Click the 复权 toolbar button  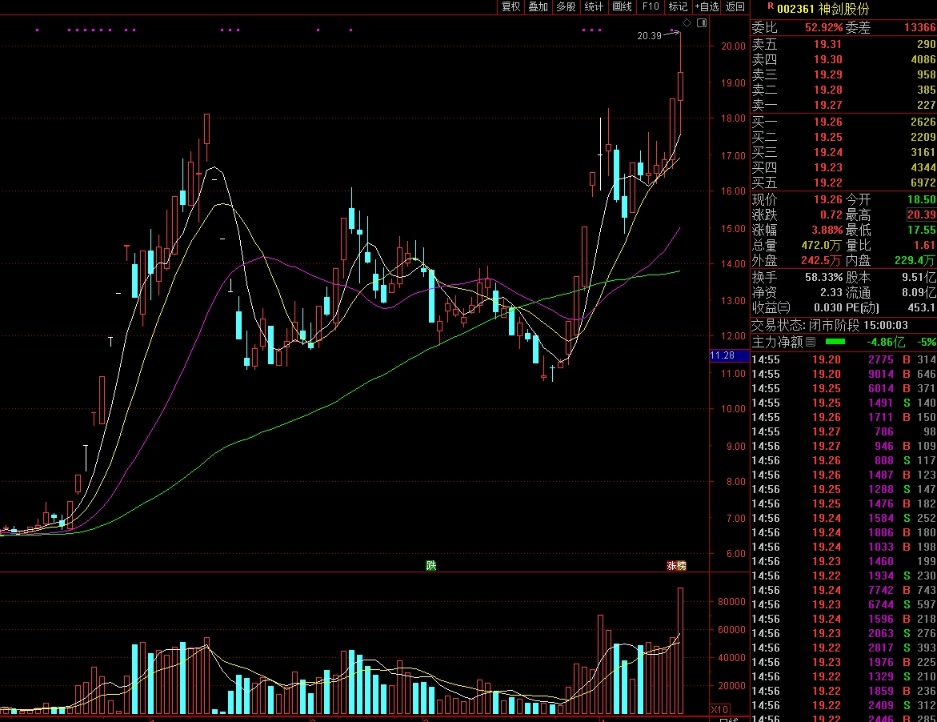pyautogui.click(x=511, y=7)
